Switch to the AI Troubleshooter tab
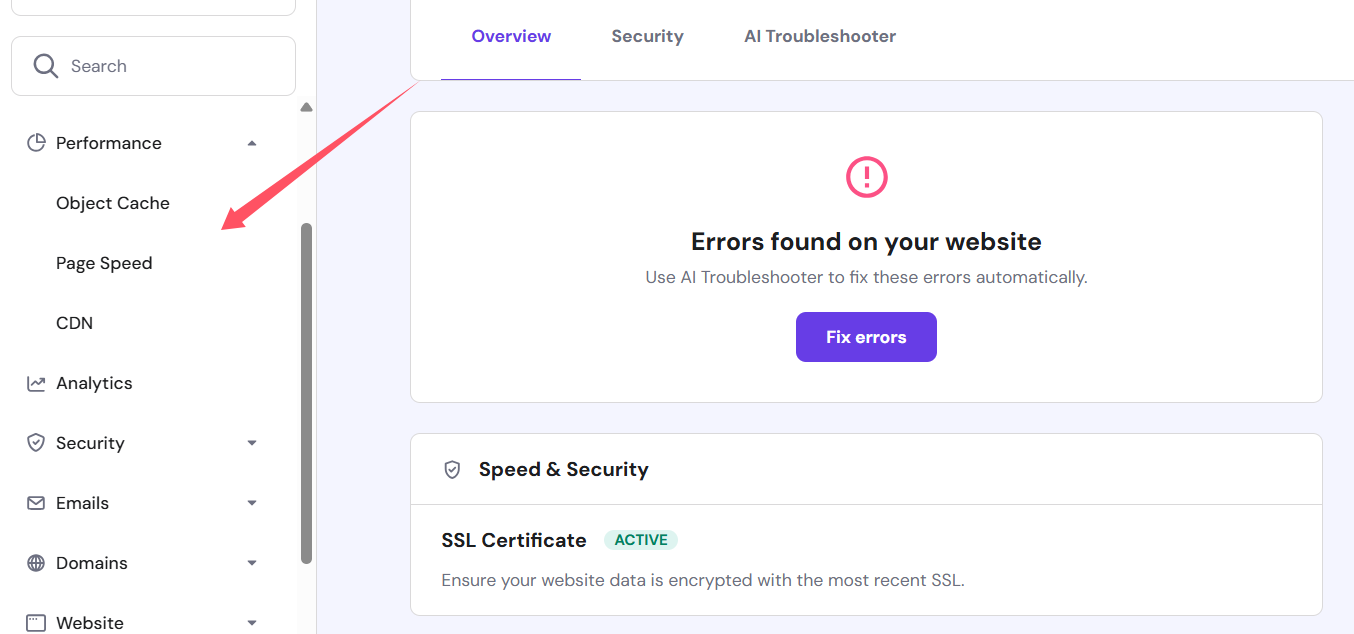Image resolution: width=1354 pixels, height=634 pixels. 819,37
